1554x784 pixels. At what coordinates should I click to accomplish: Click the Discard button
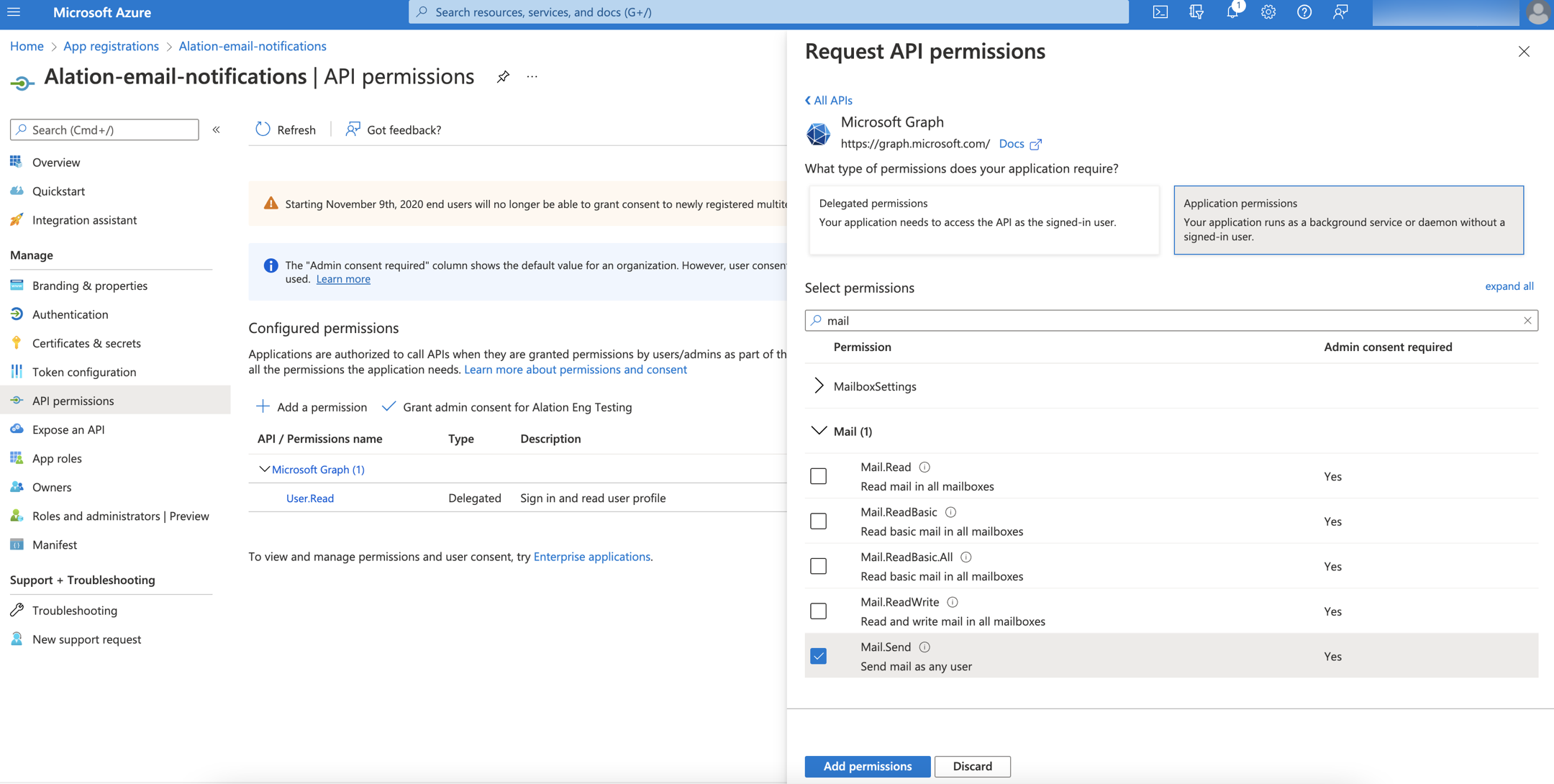(969, 765)
